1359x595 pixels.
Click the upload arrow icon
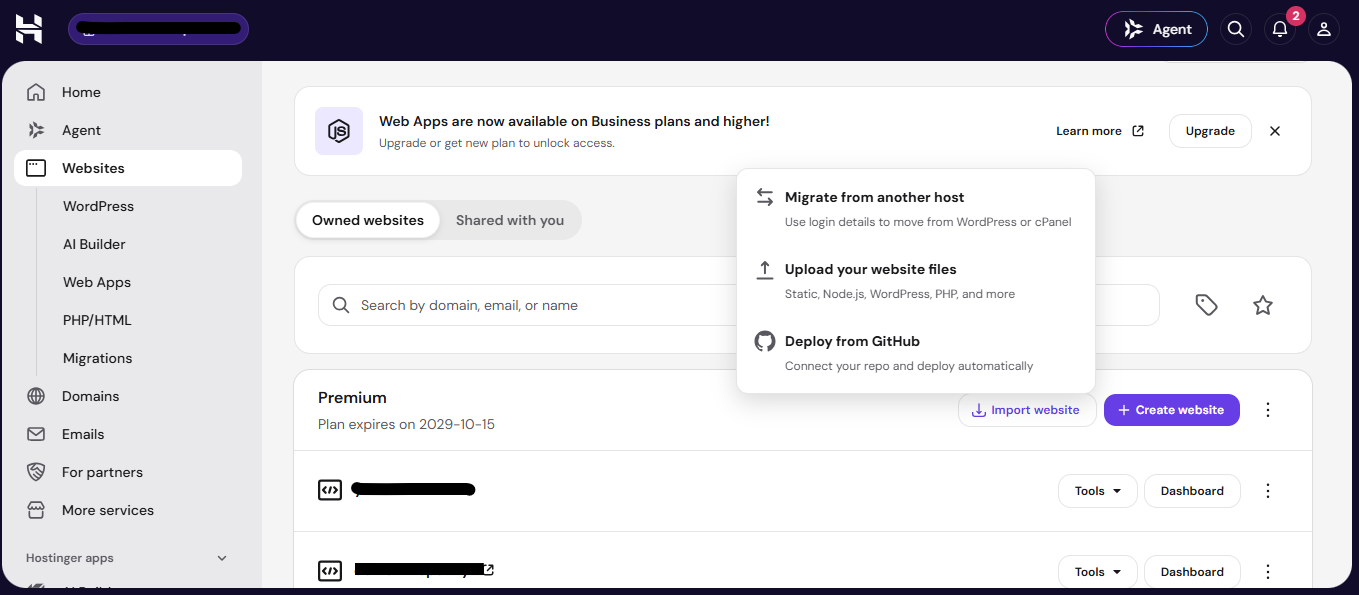tap(765, 269)
